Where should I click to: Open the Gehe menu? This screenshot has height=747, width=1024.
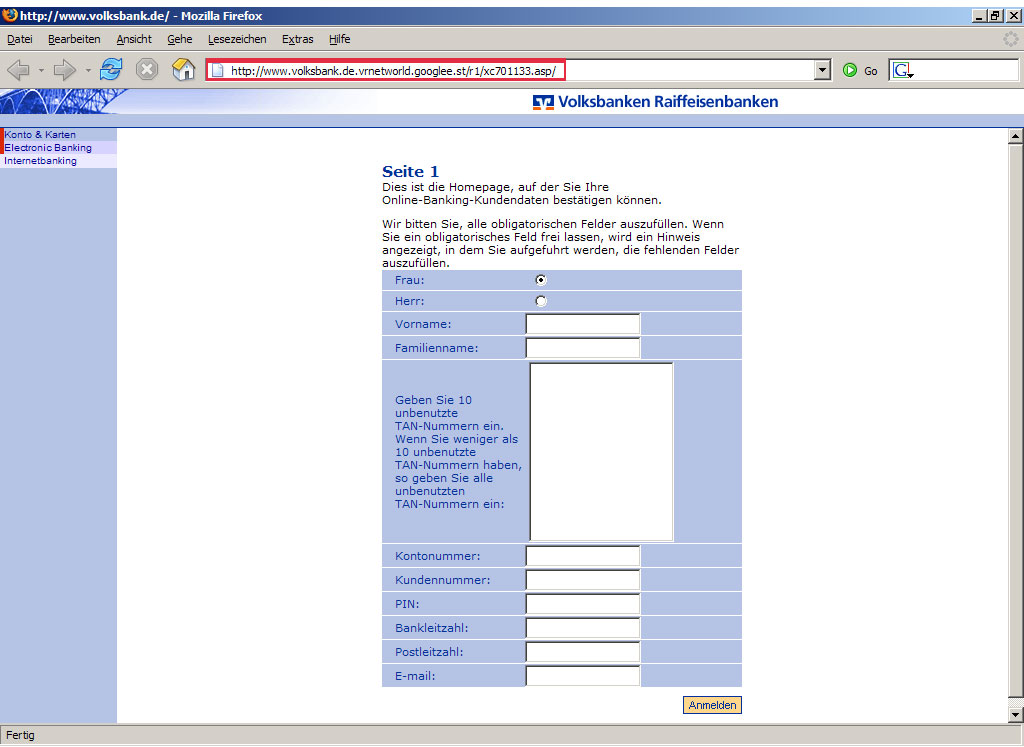(180, 39)
